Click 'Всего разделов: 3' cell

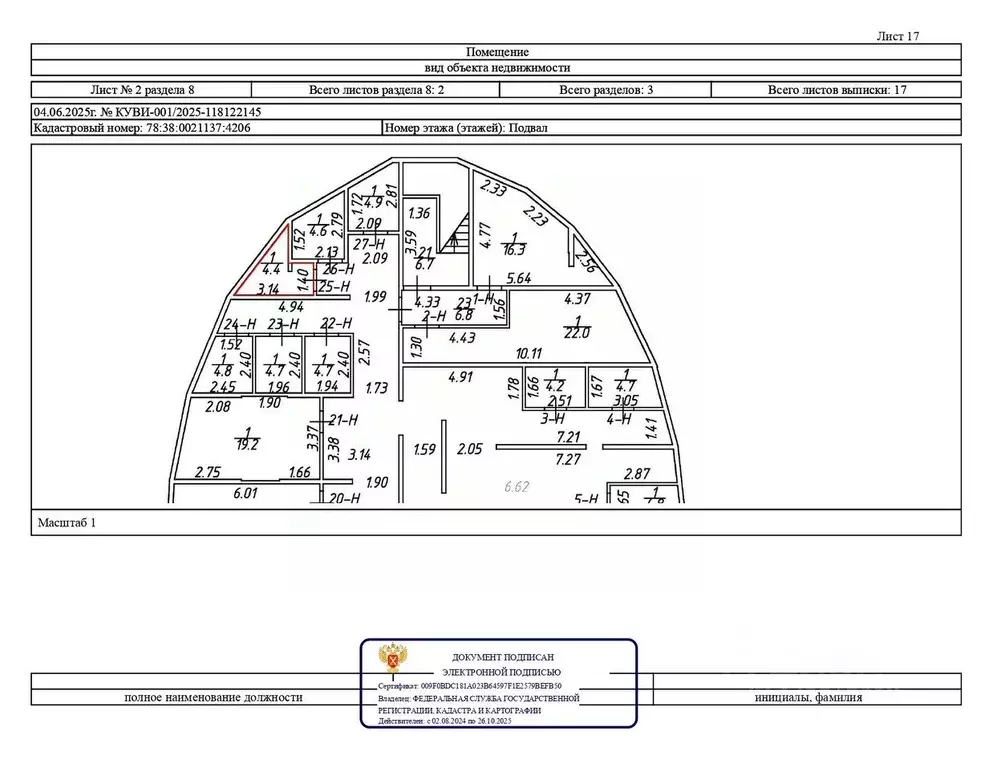[x=606, y=90]
